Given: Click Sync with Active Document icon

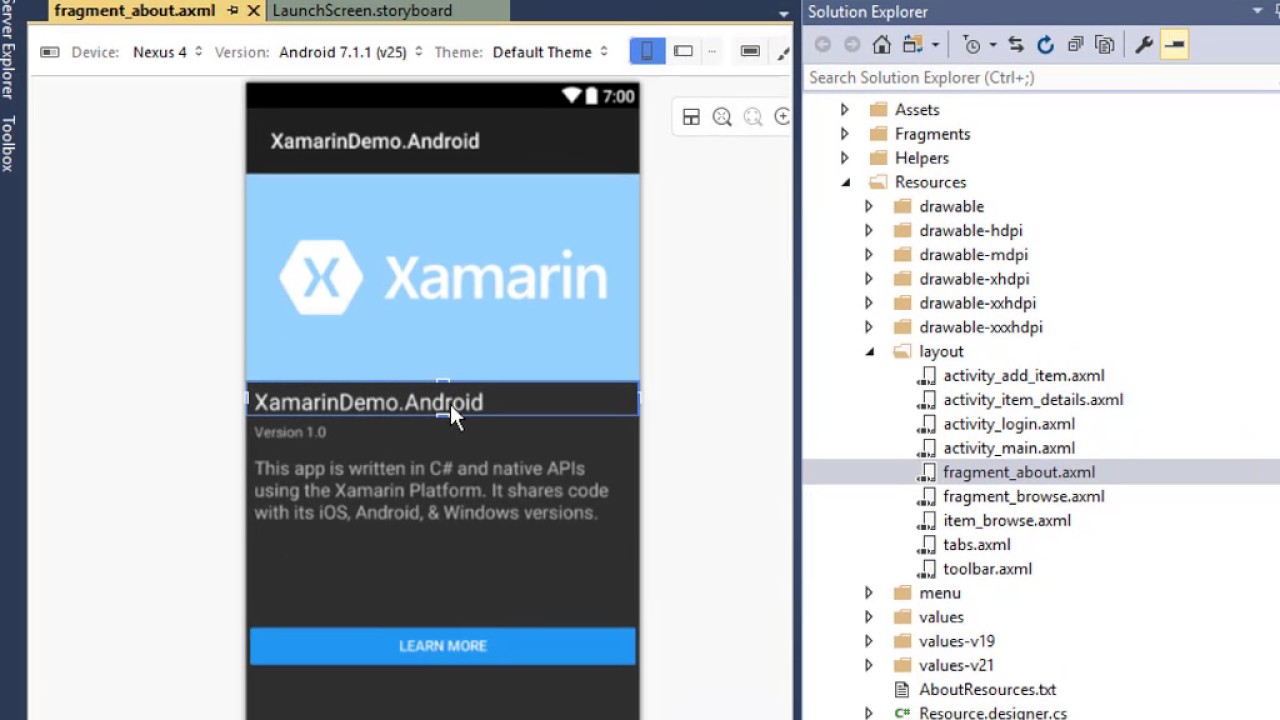Looking at the screenshot, I should point(1016,45).
